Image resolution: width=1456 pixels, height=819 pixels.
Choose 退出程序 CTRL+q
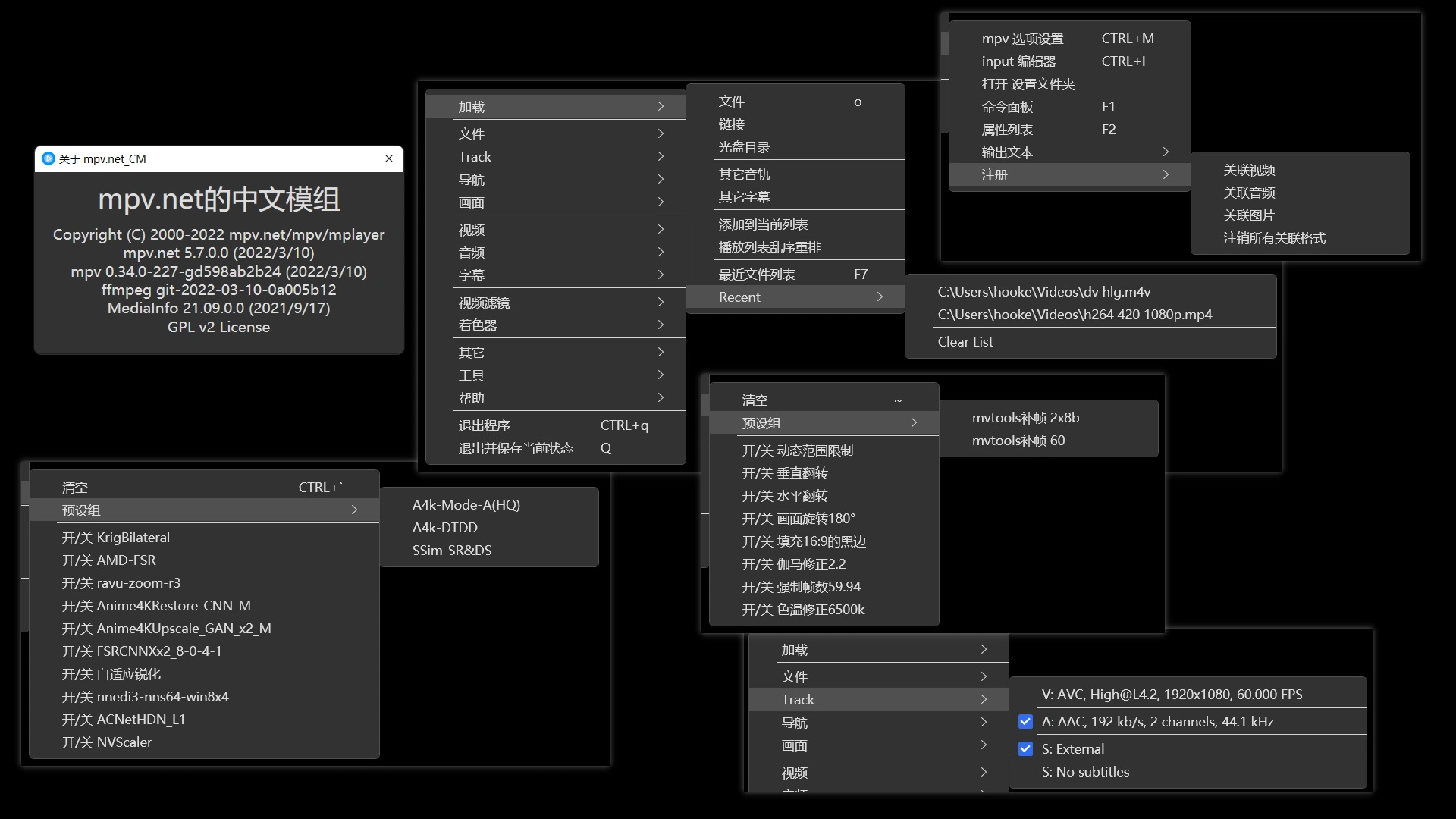(x=556, y=425)
